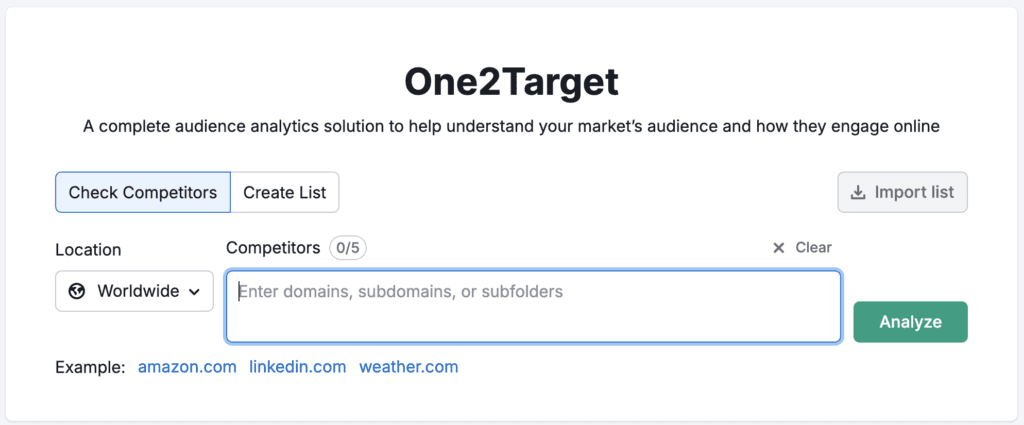
Task: Select the weather.com example link
Action: [409, 367]
